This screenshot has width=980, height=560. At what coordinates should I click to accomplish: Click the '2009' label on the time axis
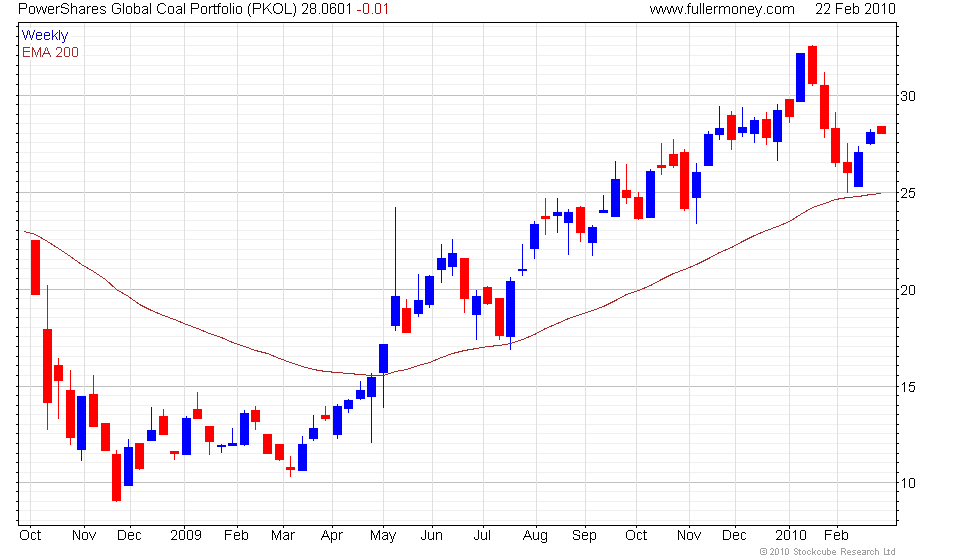point(186,536)
